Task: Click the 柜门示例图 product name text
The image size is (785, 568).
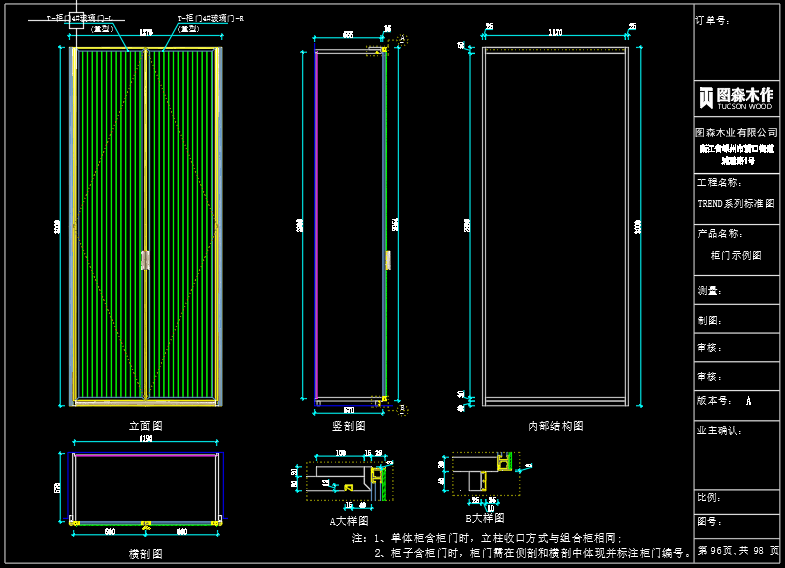Action: click(736, 255)
